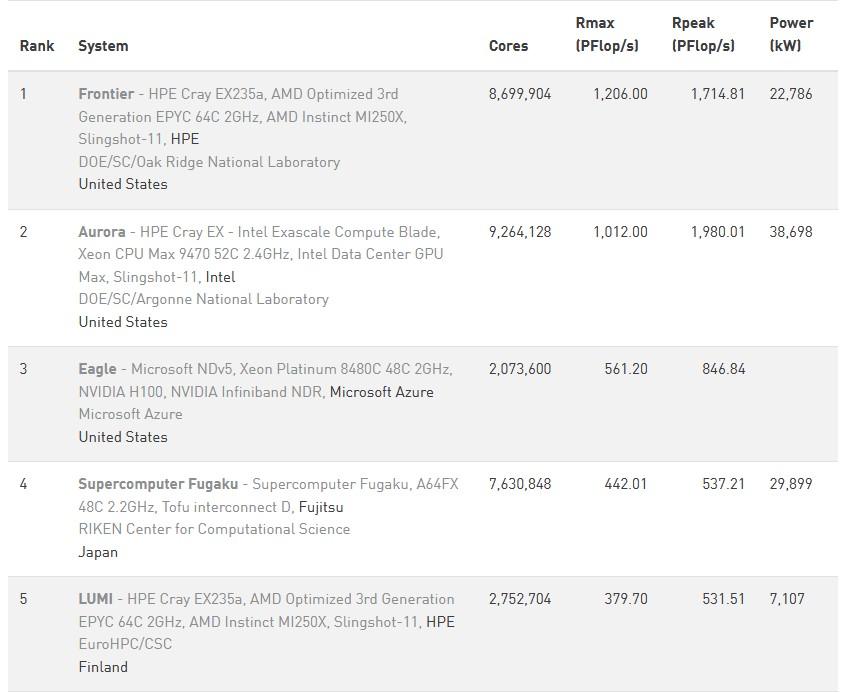Image resolution: width=847 pixels, height=693 pixels.
Task: Click the Power (kW) column header
Action: pyautogui.click(x=791, y=34)
